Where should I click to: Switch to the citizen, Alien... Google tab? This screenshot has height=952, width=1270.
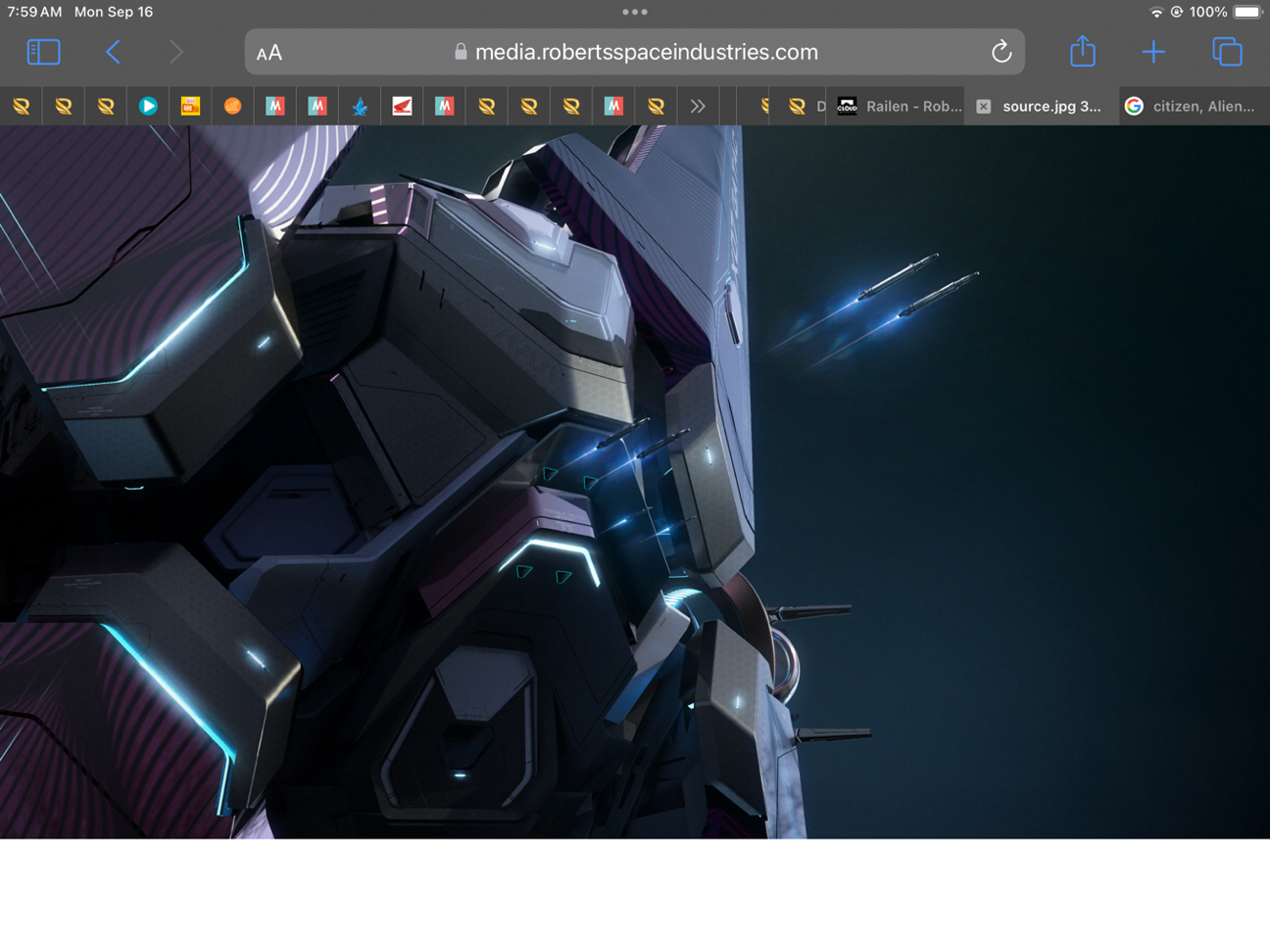tap(1194, 106)
